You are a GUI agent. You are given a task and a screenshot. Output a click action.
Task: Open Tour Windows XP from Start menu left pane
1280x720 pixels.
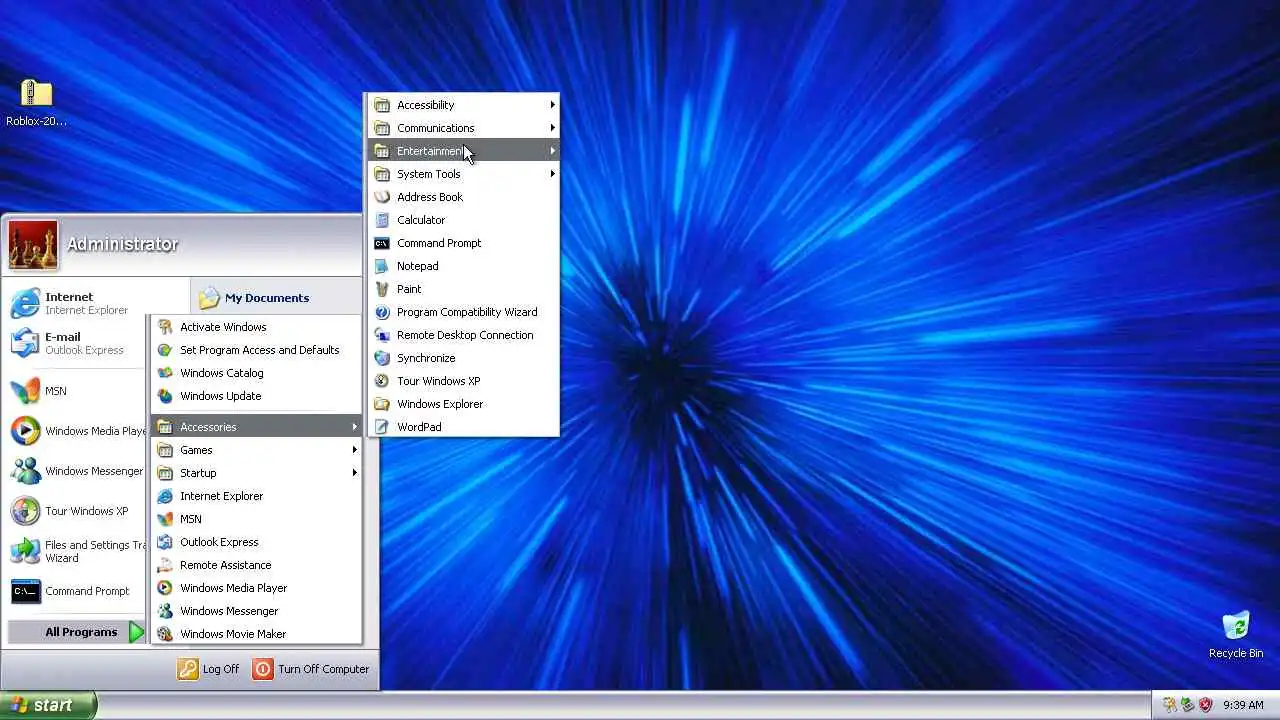coord(78,511)
